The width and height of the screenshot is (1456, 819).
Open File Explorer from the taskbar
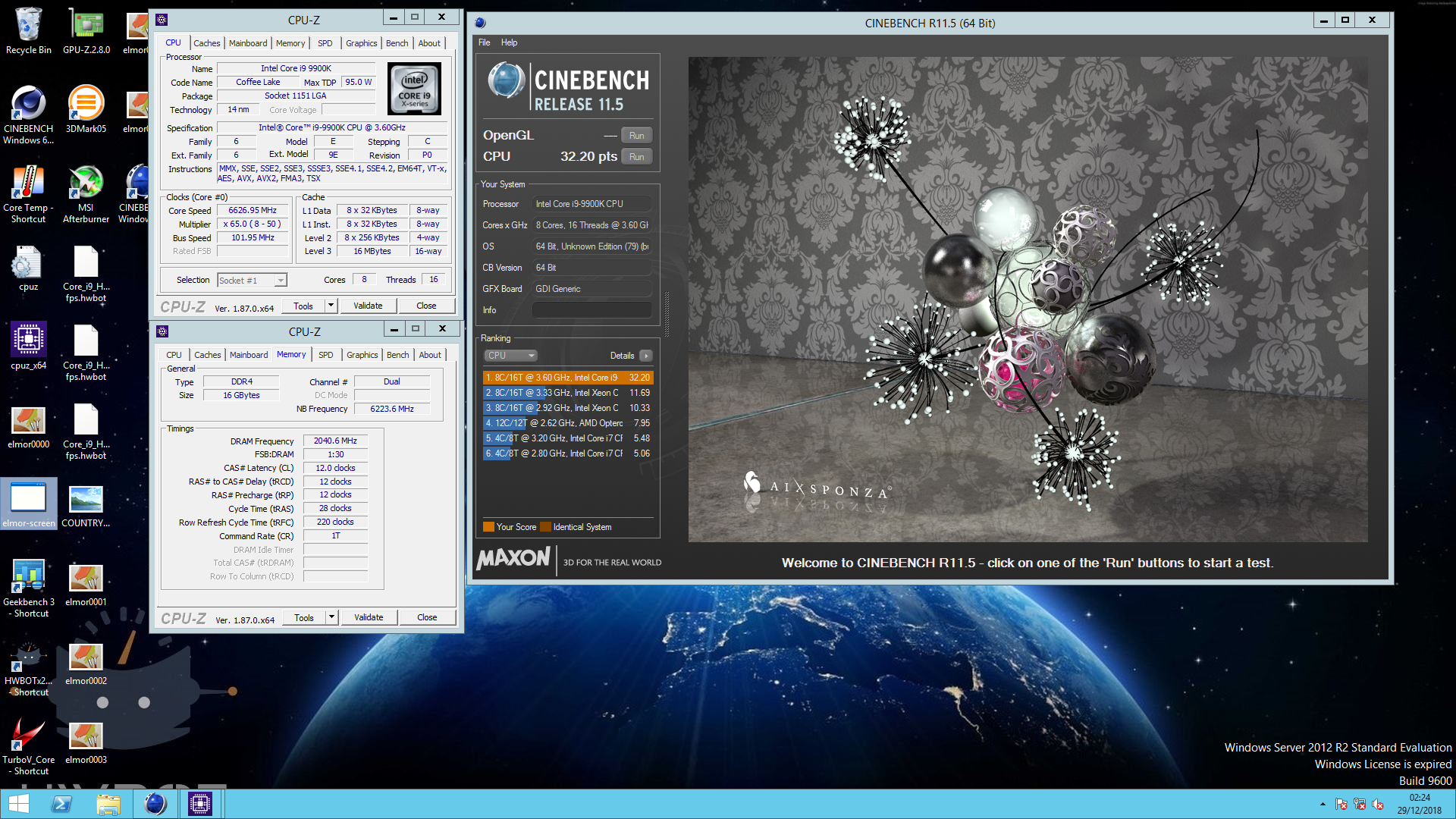tap(108, 804)
